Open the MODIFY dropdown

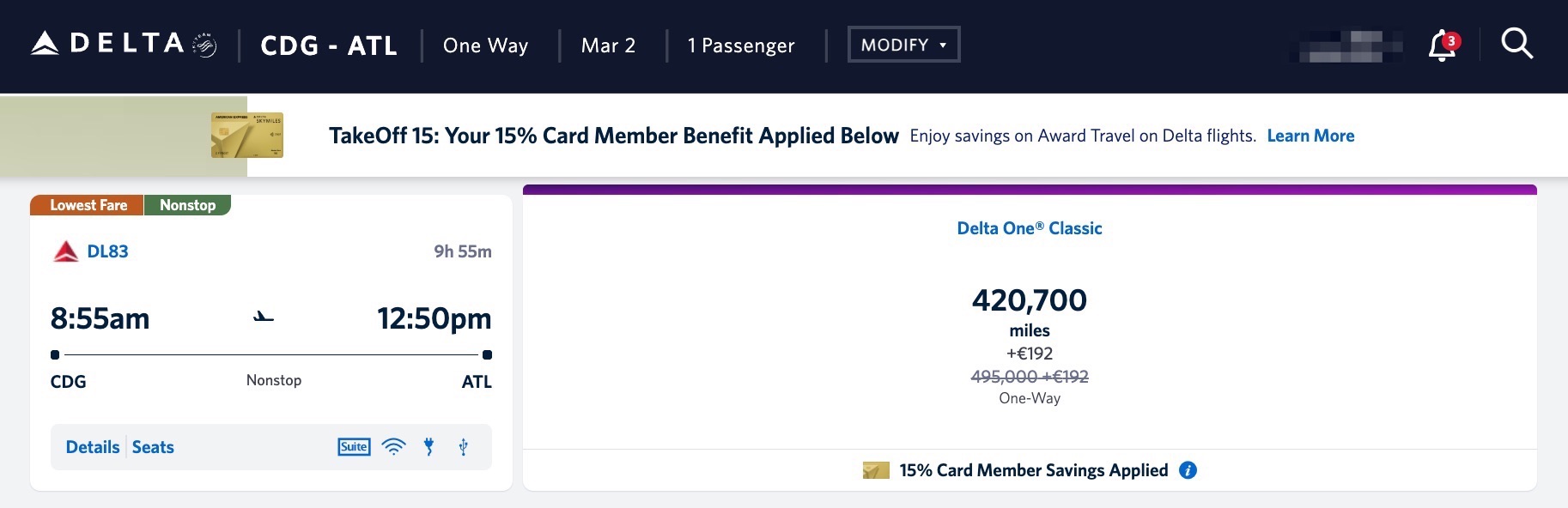pyautogui.click(x=903, y=44)
